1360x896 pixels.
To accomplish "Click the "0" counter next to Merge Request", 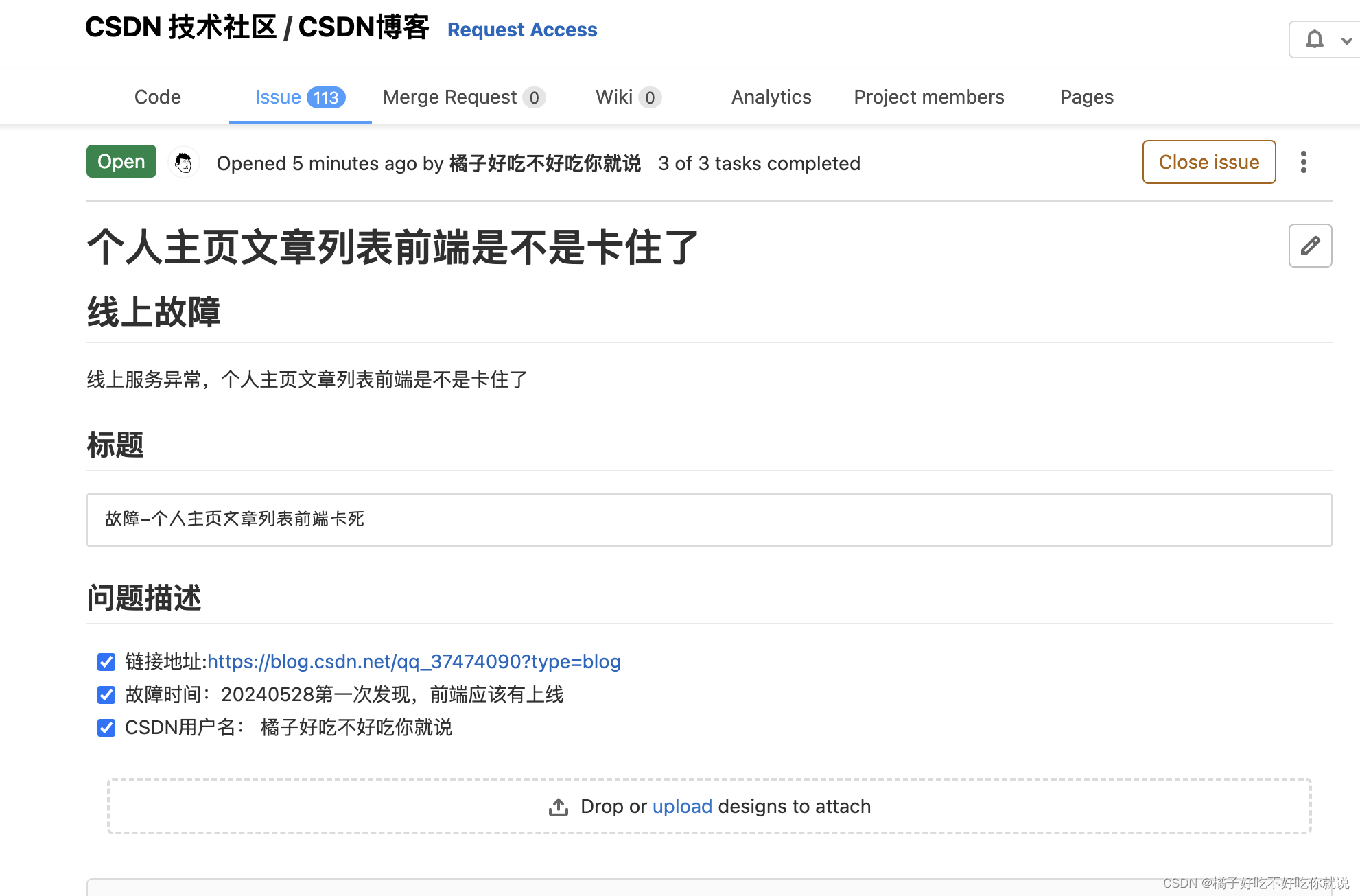I will (535, 97).
